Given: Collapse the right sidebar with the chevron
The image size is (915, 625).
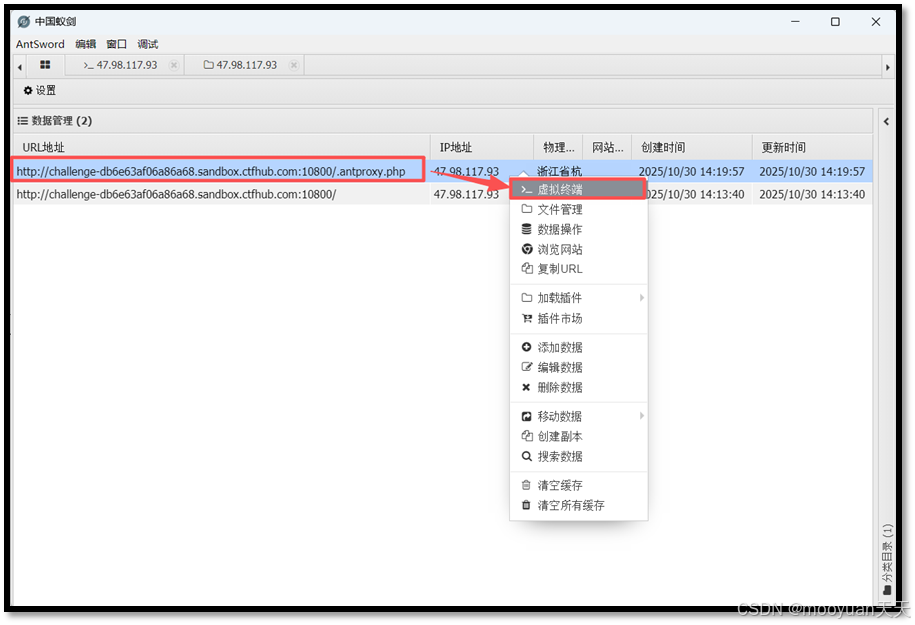Looking at the screenshot, I should 886,121.
